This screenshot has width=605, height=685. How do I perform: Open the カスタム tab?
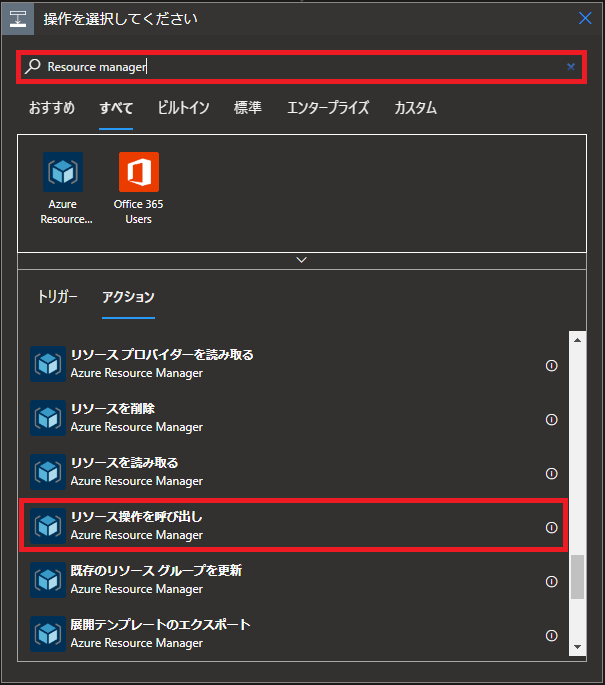tap(415, 107)
